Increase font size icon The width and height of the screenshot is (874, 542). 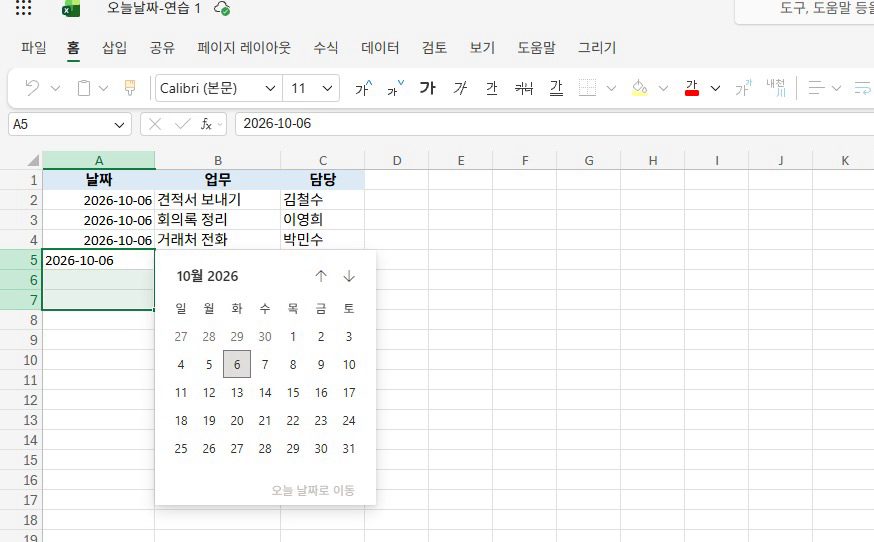pos(363,88)
